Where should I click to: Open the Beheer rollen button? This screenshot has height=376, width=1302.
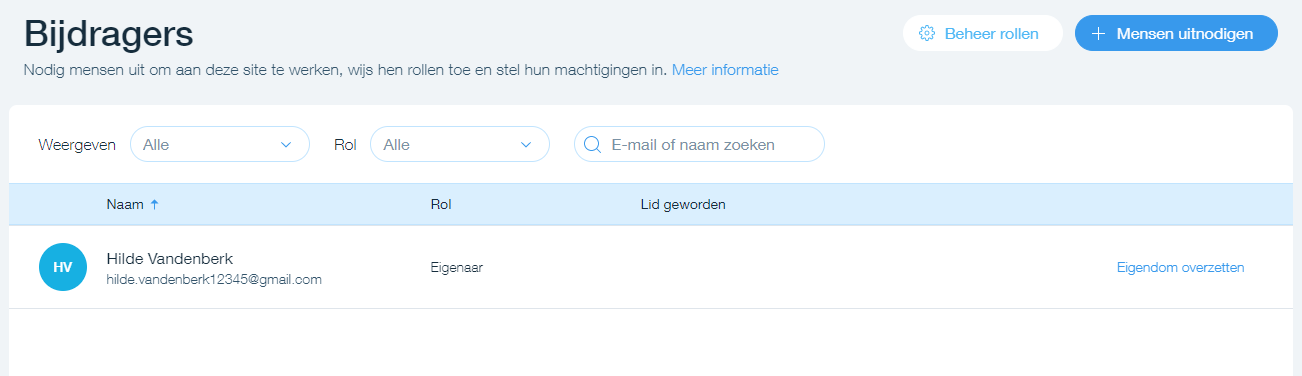coord(982,33)
